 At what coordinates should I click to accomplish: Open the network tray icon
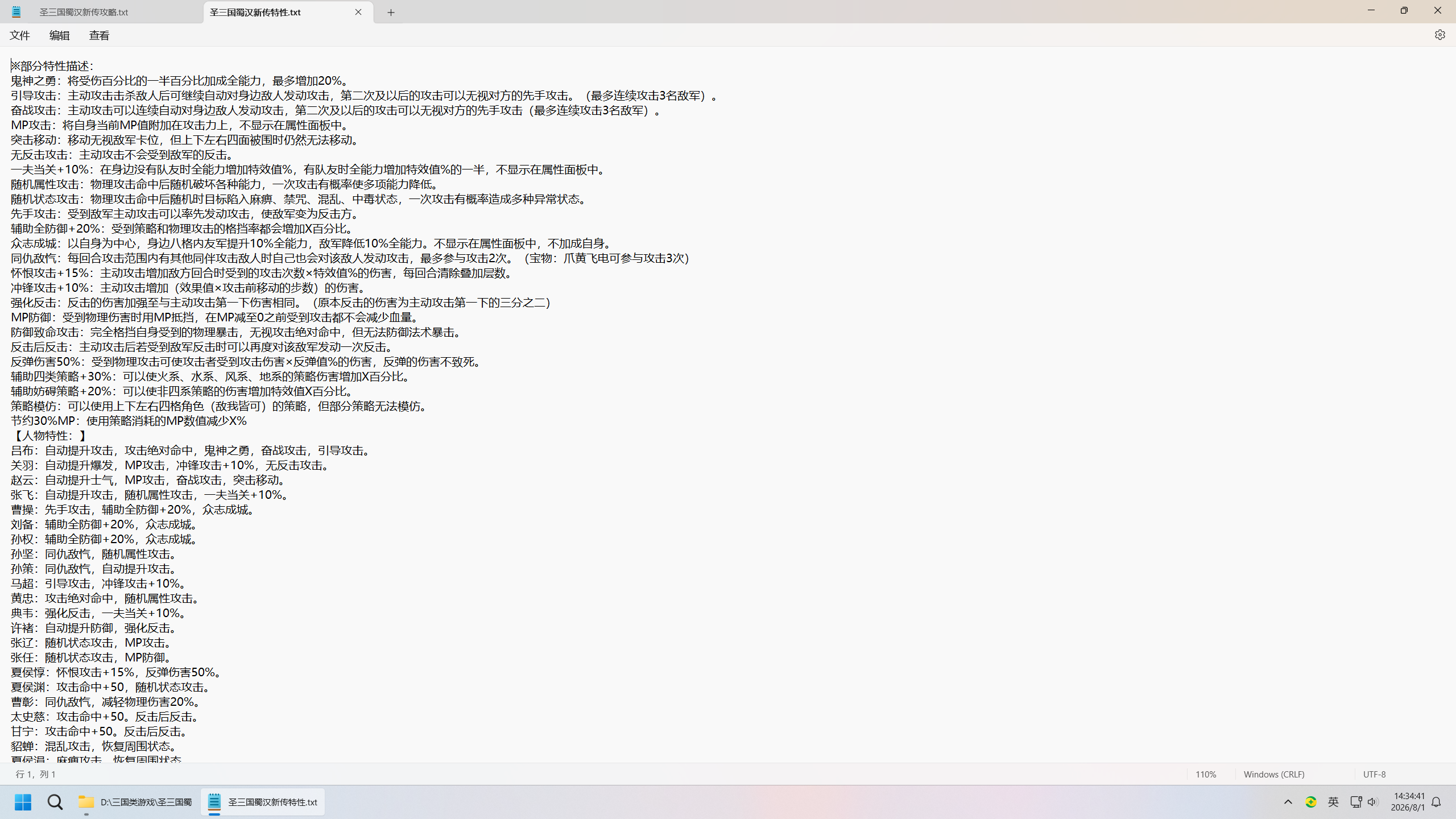coord(1356,802)
